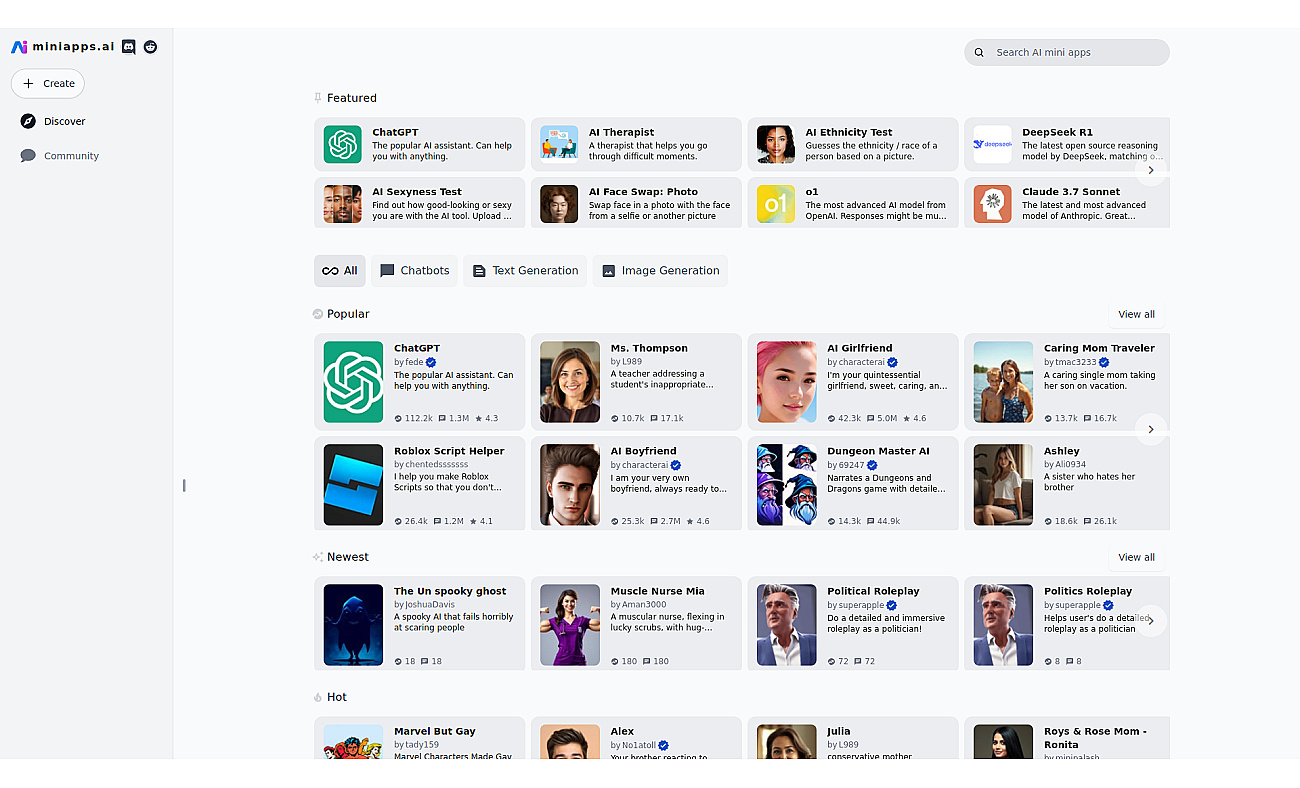Select the Image Generation filter tab

(x=660, y=271)
